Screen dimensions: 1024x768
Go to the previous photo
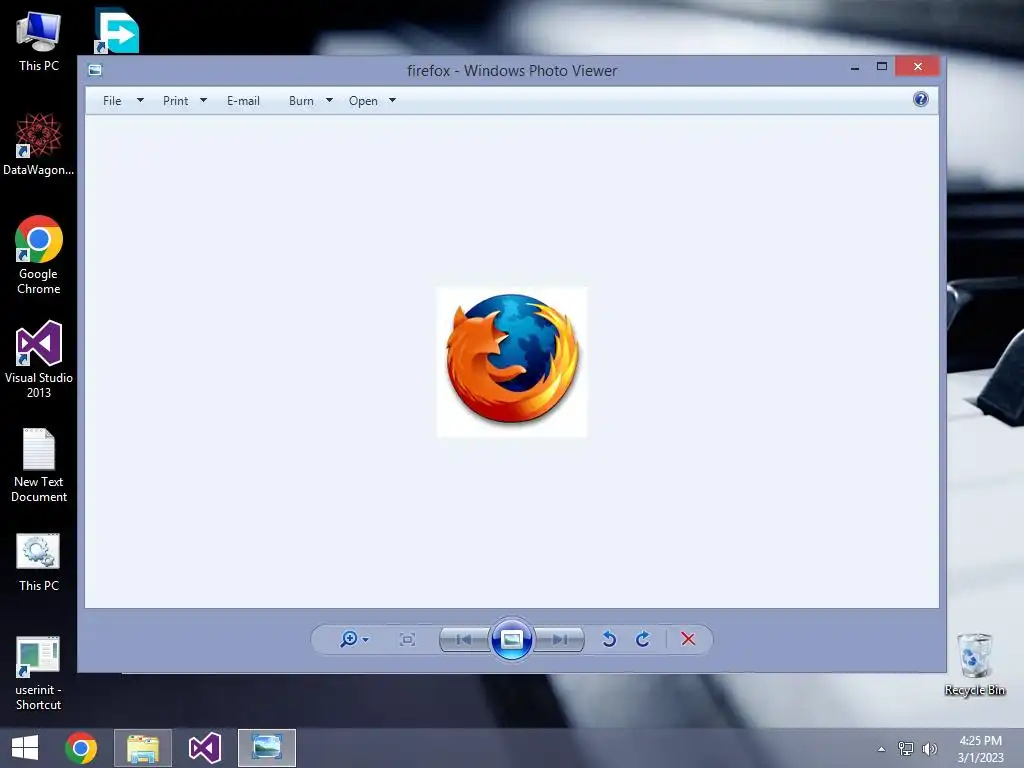tap(464, 639)
